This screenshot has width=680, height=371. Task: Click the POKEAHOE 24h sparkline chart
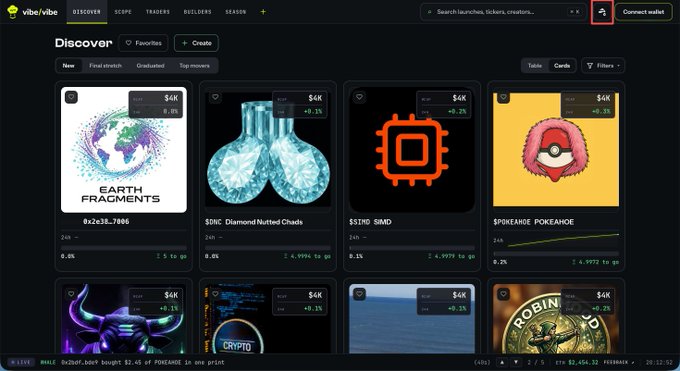[x=563, y=240]
